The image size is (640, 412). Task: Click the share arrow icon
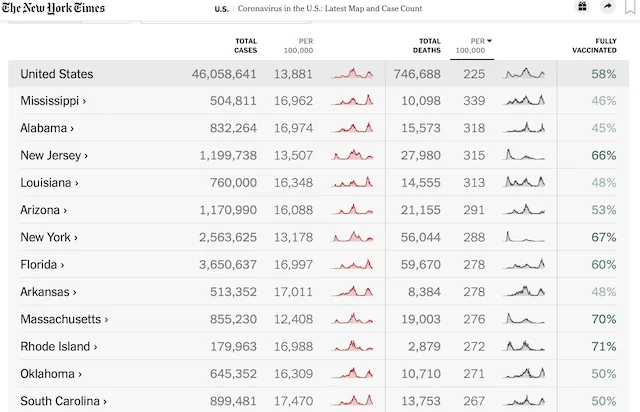point(607,7)
